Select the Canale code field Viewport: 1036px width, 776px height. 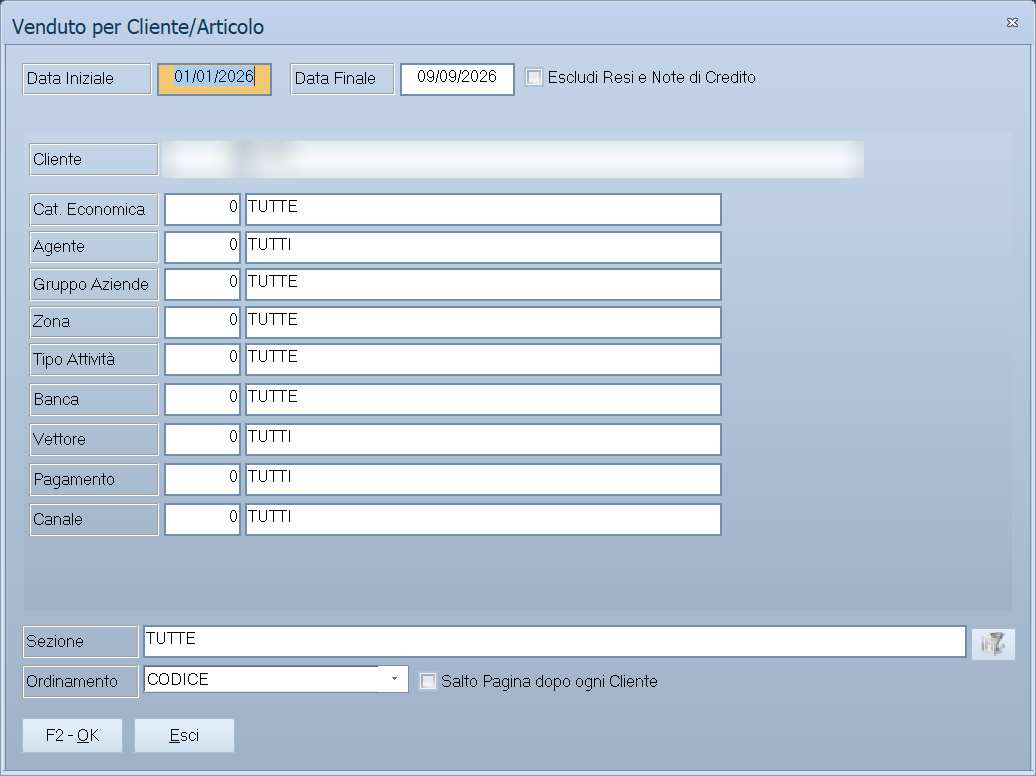[x=202, y=520]
